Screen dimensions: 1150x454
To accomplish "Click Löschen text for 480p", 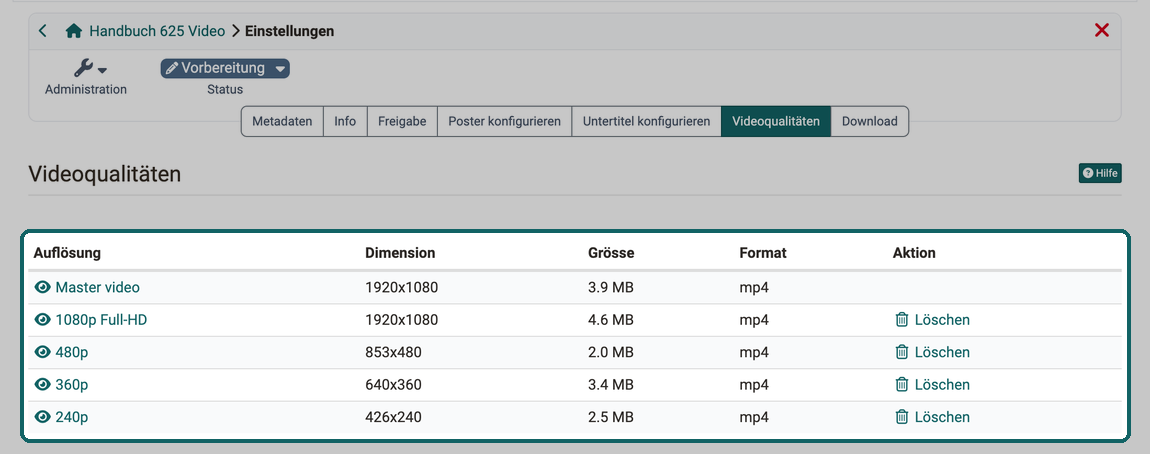I will pyautogui.click(x=942, y=352).
